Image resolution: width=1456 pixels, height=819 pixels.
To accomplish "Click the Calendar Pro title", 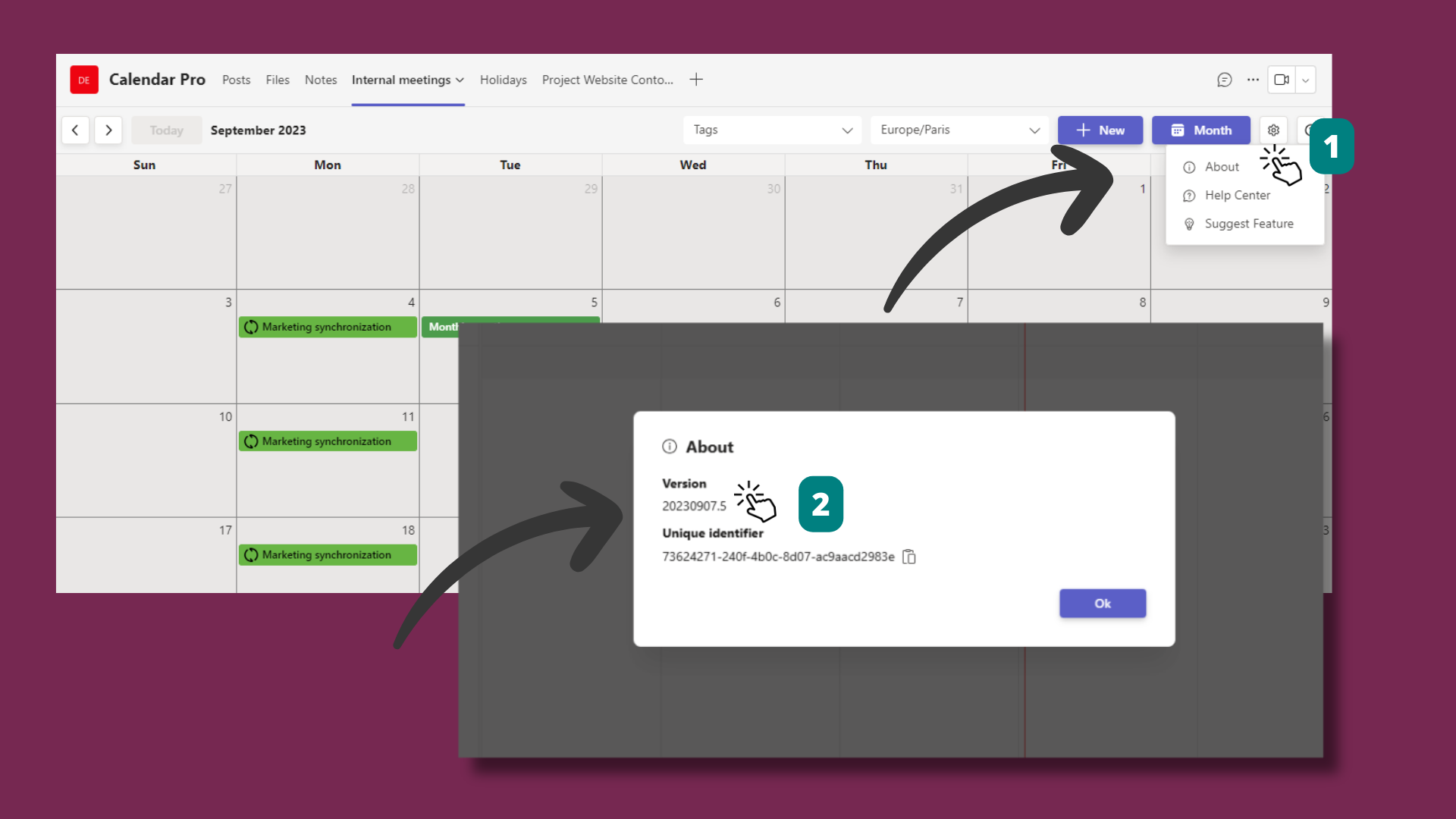I will (x=157, y=80).
